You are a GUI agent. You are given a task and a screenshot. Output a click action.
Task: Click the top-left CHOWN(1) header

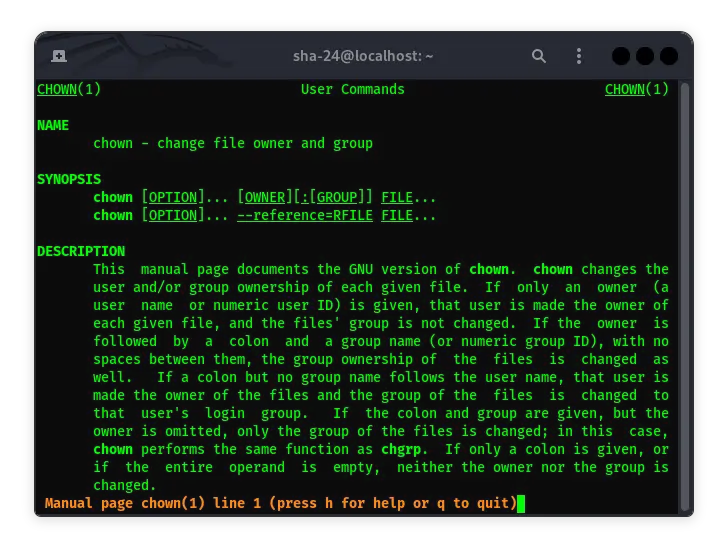point(69,89)
